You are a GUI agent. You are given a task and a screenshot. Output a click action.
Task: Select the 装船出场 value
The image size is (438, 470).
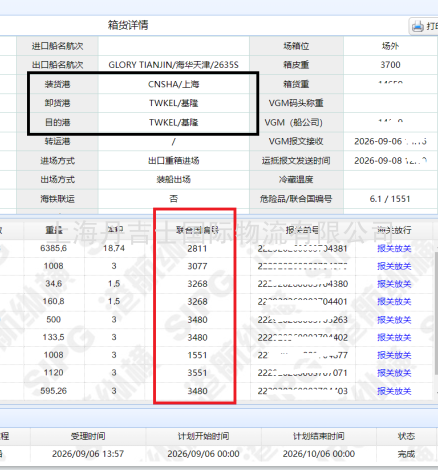click(174, 180)
